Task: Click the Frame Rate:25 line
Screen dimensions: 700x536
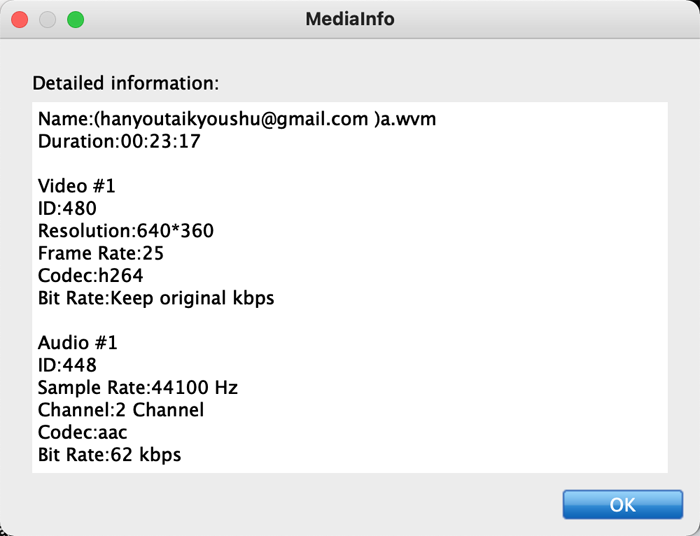Action: [x=101, y=253]
